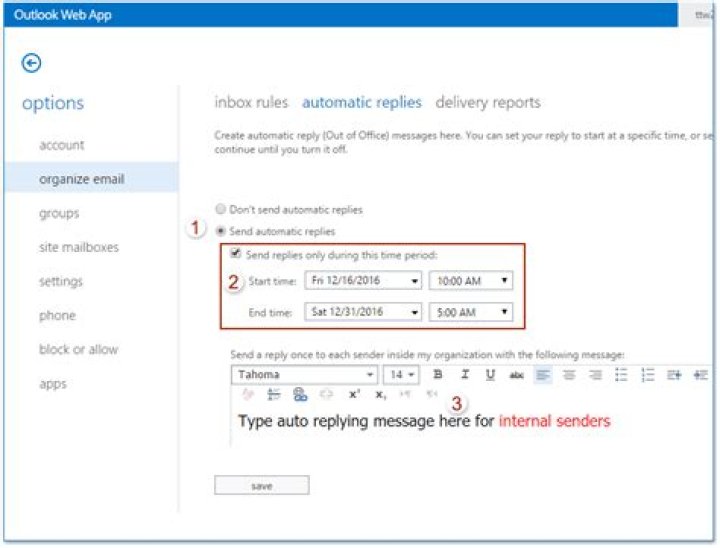Center align the text
Image resolution: width=720 pixels, height=548 pixels.
pyautogui.click(x=569, y=375)
